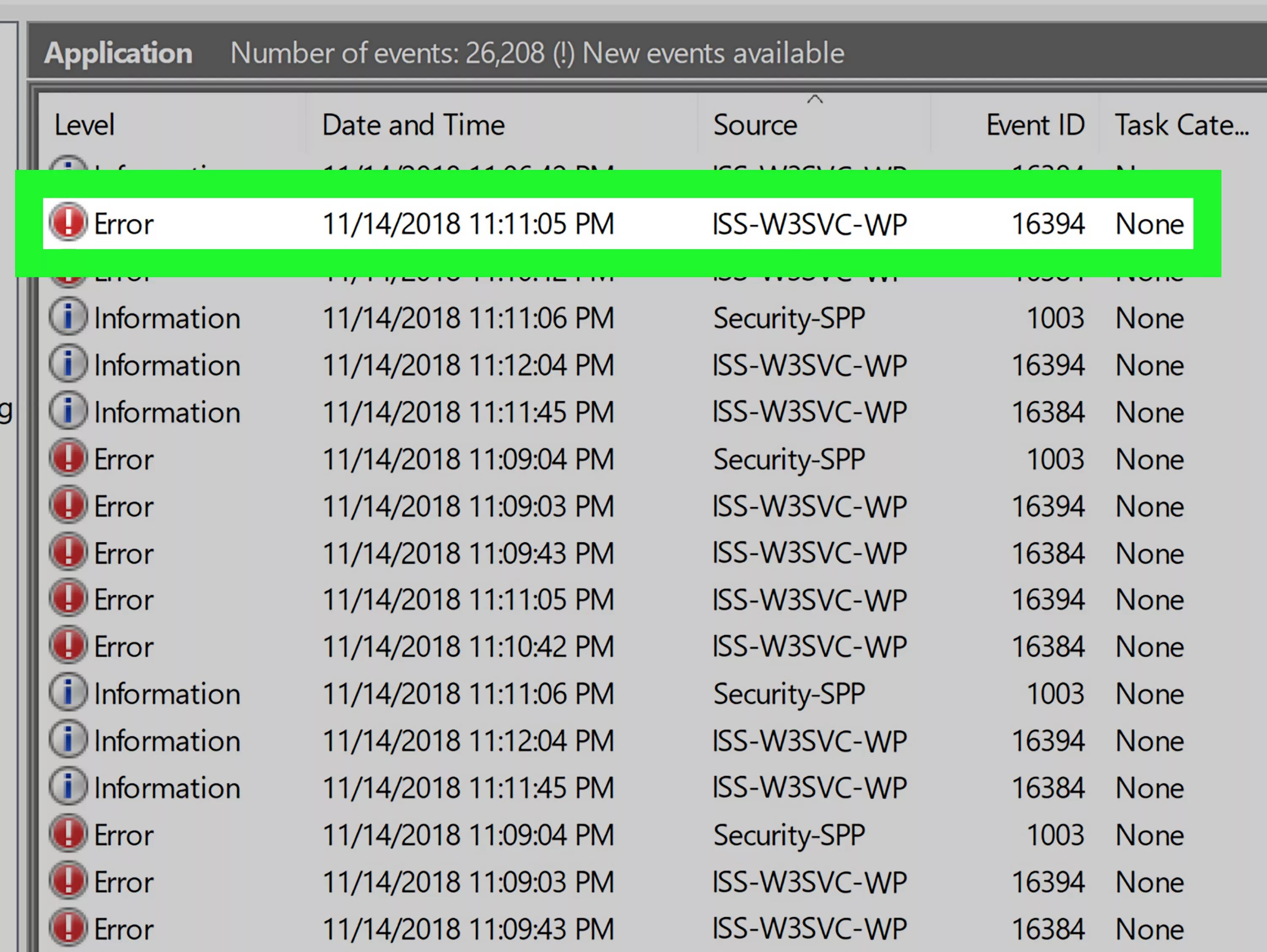Image resolution: width=1267 pixels, height=952 pixels.
Task: Click the Task Category column header
Action: (1180, 125)
